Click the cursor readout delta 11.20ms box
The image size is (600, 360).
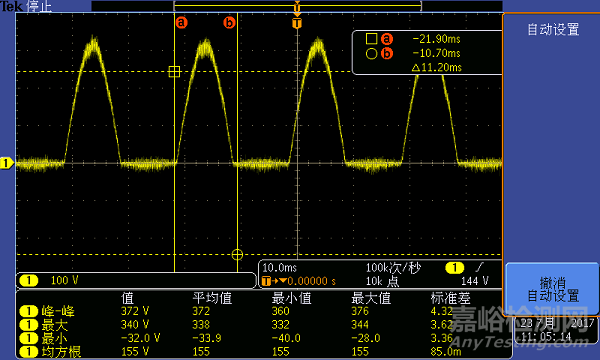(437, 68)
